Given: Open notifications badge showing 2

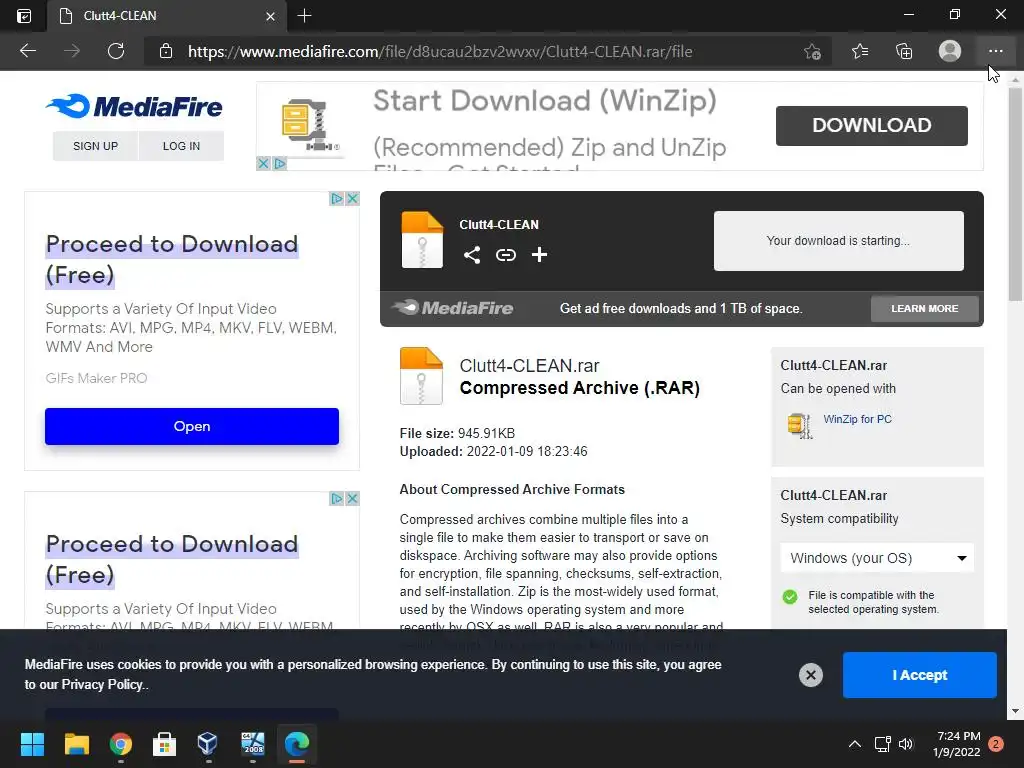Looking at the screenshot, I should pos(996,744).
